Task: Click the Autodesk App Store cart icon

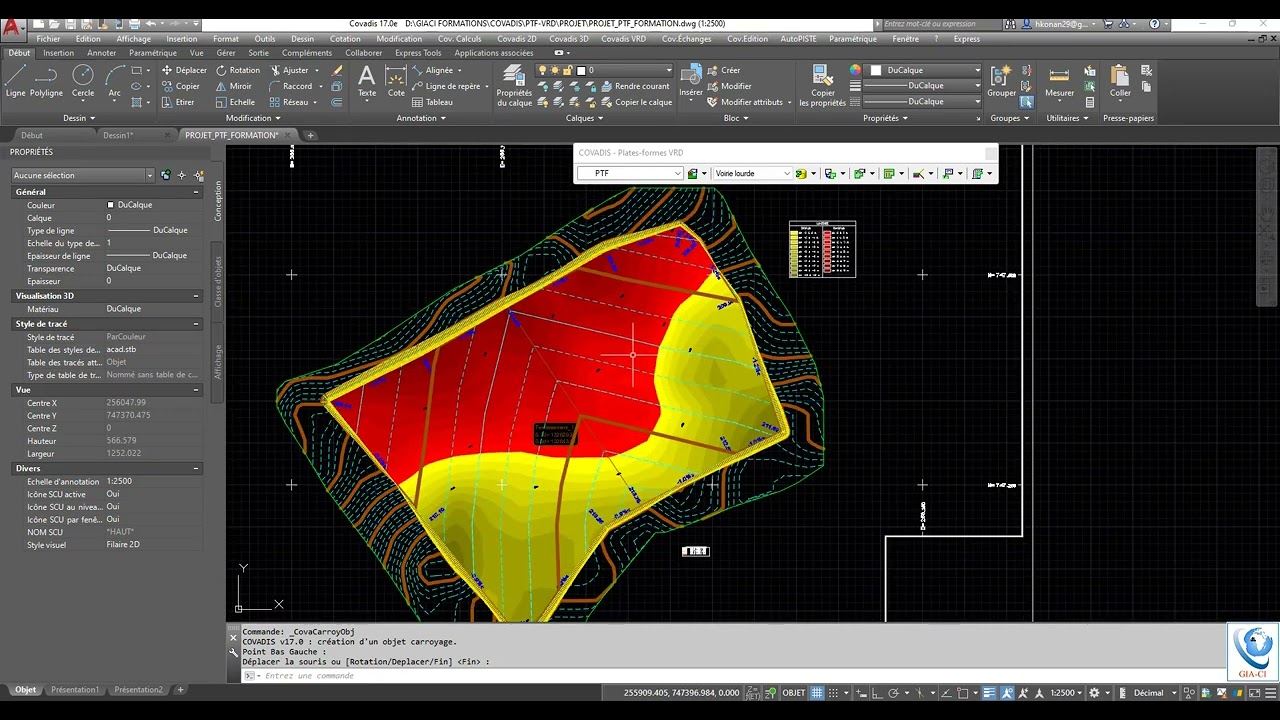Action: tap(1110, 23)
